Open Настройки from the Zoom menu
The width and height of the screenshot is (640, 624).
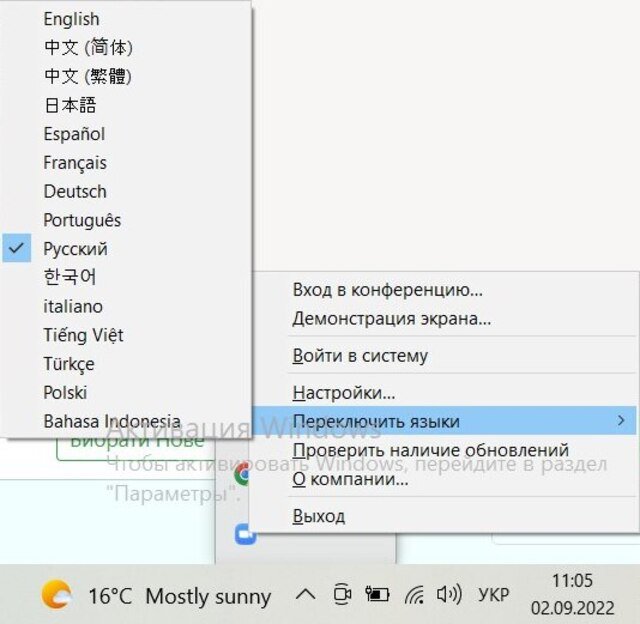point(343,393)
